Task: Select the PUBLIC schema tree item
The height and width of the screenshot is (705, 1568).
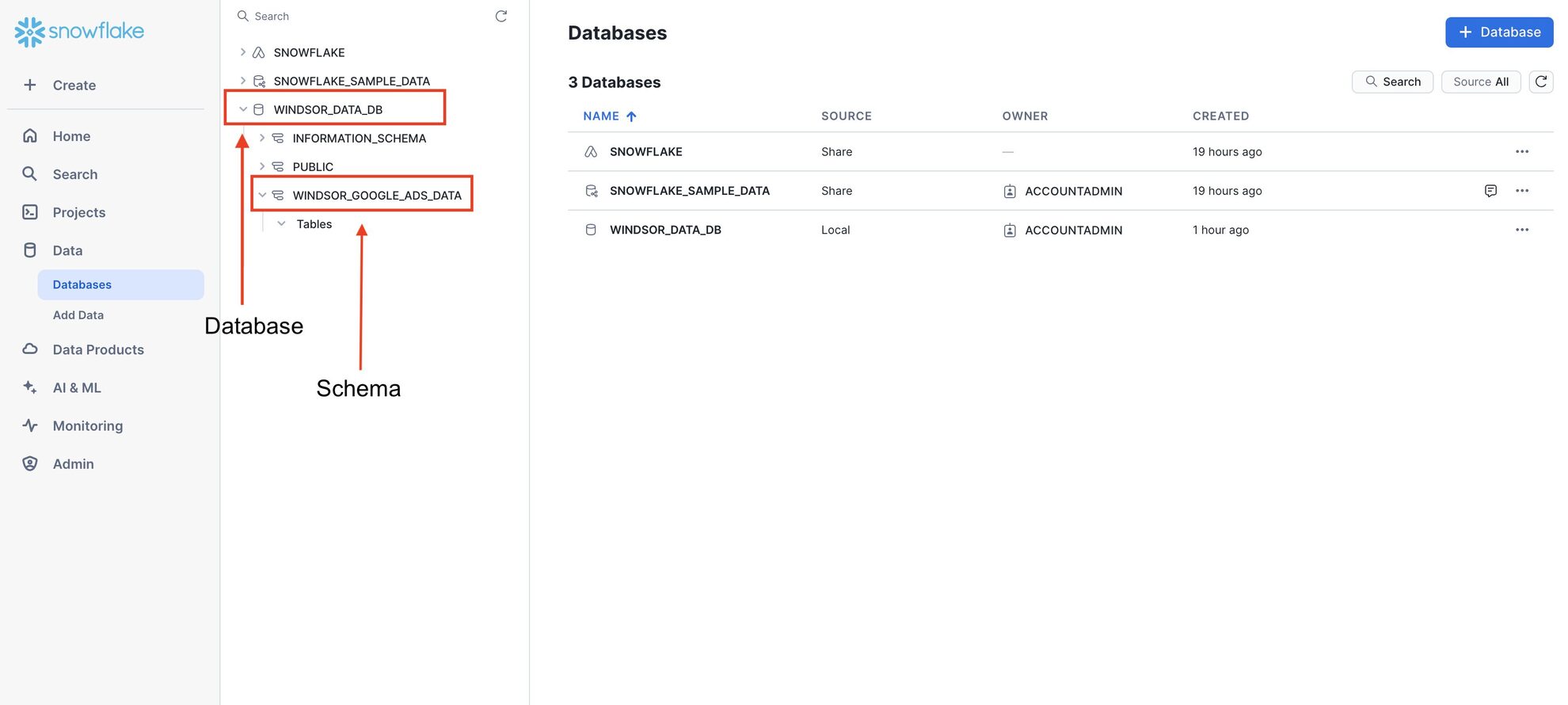Action: (313, 166)
